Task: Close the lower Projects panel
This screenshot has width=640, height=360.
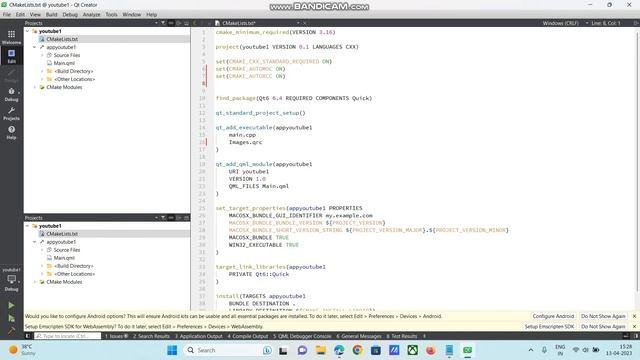Action: (x=187, y=218)
